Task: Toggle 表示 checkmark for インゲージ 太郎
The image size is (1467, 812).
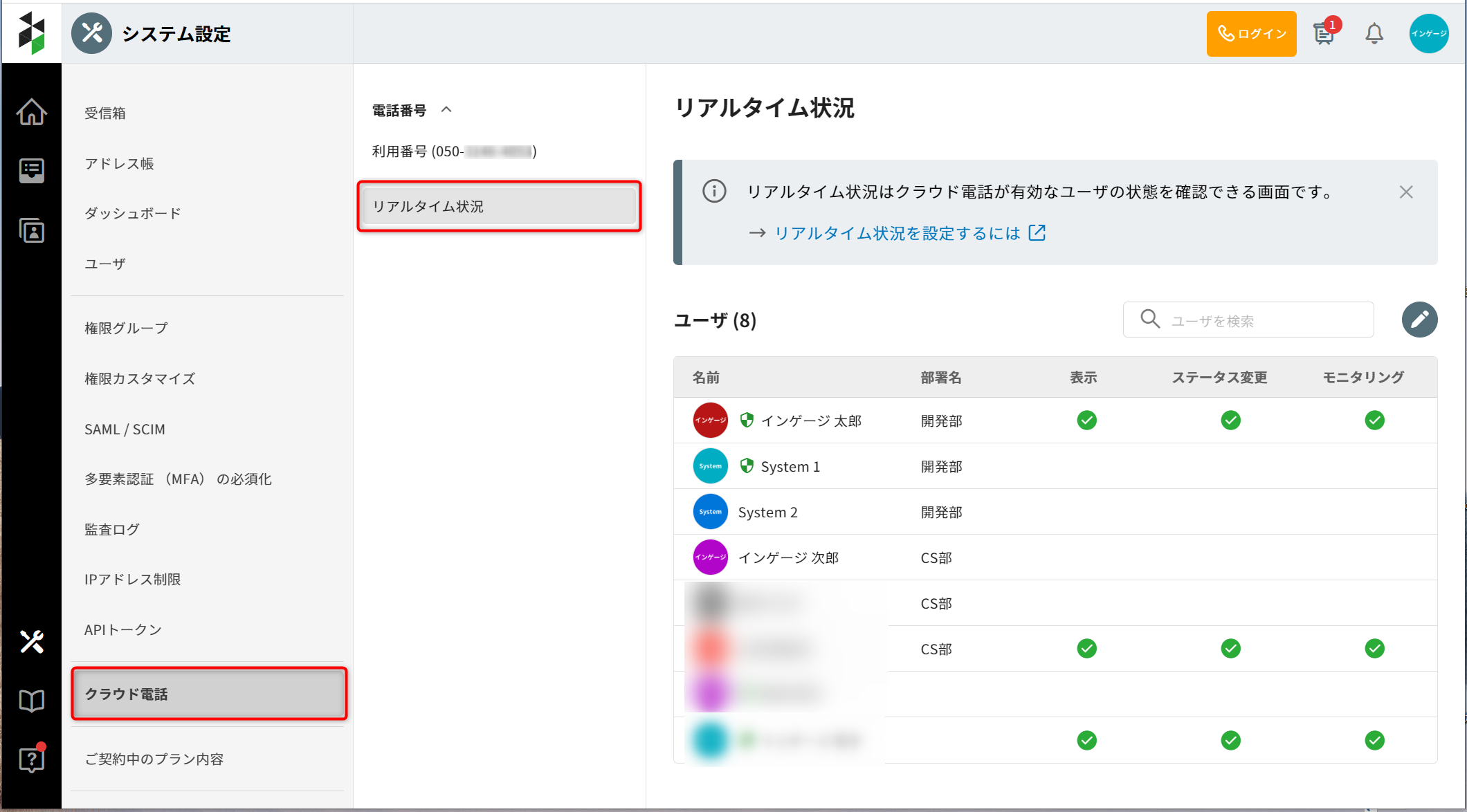Action: click(1086, 421)
